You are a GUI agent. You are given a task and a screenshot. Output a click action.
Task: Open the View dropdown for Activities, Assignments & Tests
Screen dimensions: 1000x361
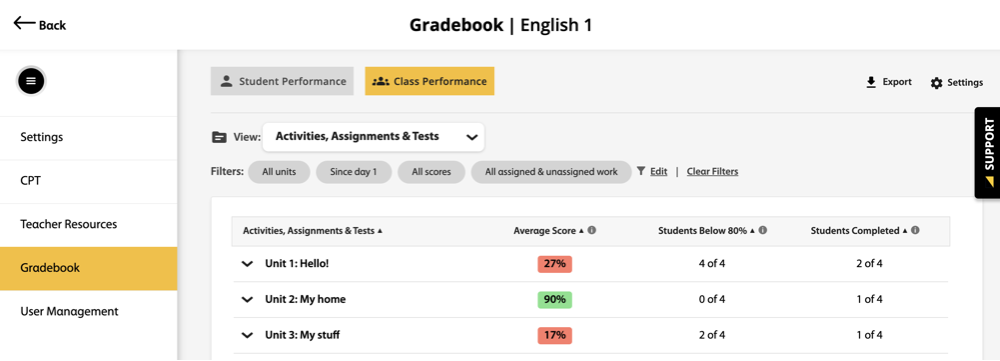pyautogui.click(x=373, y=136)
